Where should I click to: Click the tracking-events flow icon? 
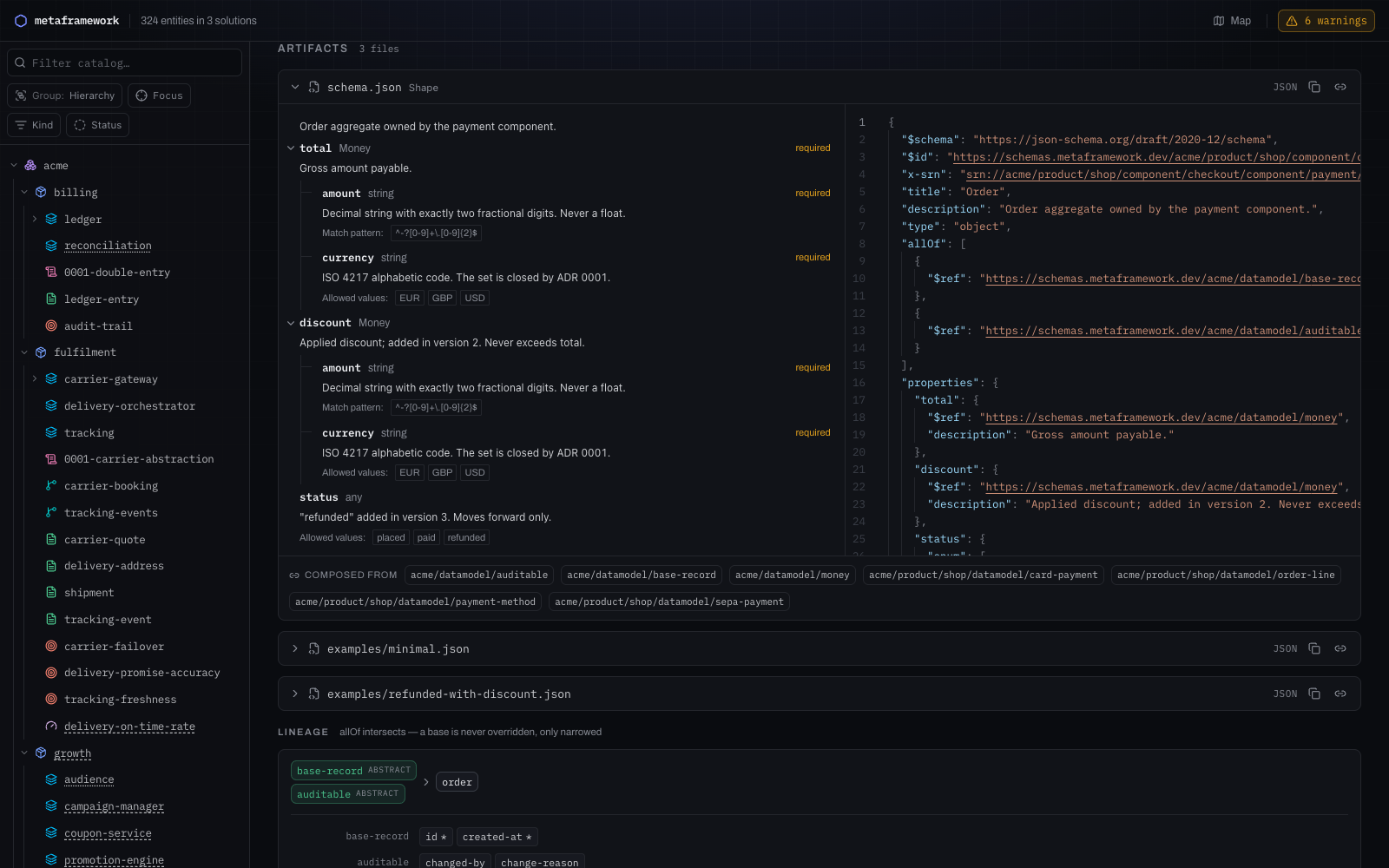pyautogui.click(x=51, y=513)
